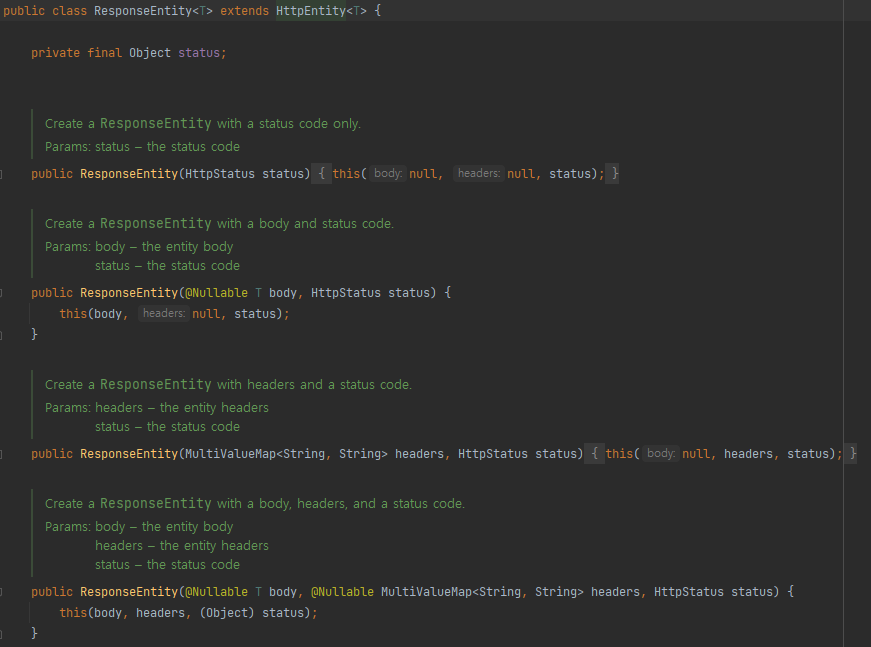Image resolution: width=871 pixels, height=647 pixels.
Task: Click 'body:' hint in HttpStatus-only constructor
Action: pyautogui.click(x=388, y=173)
